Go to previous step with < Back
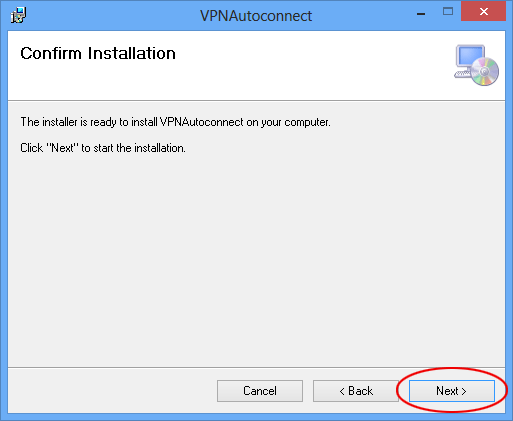This screenshot has width=513, height=421. click(x=356, y=391)
